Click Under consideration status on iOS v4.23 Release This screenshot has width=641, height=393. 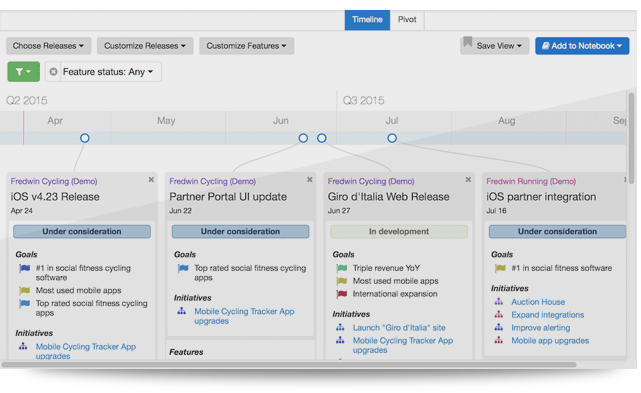point(82,231)
